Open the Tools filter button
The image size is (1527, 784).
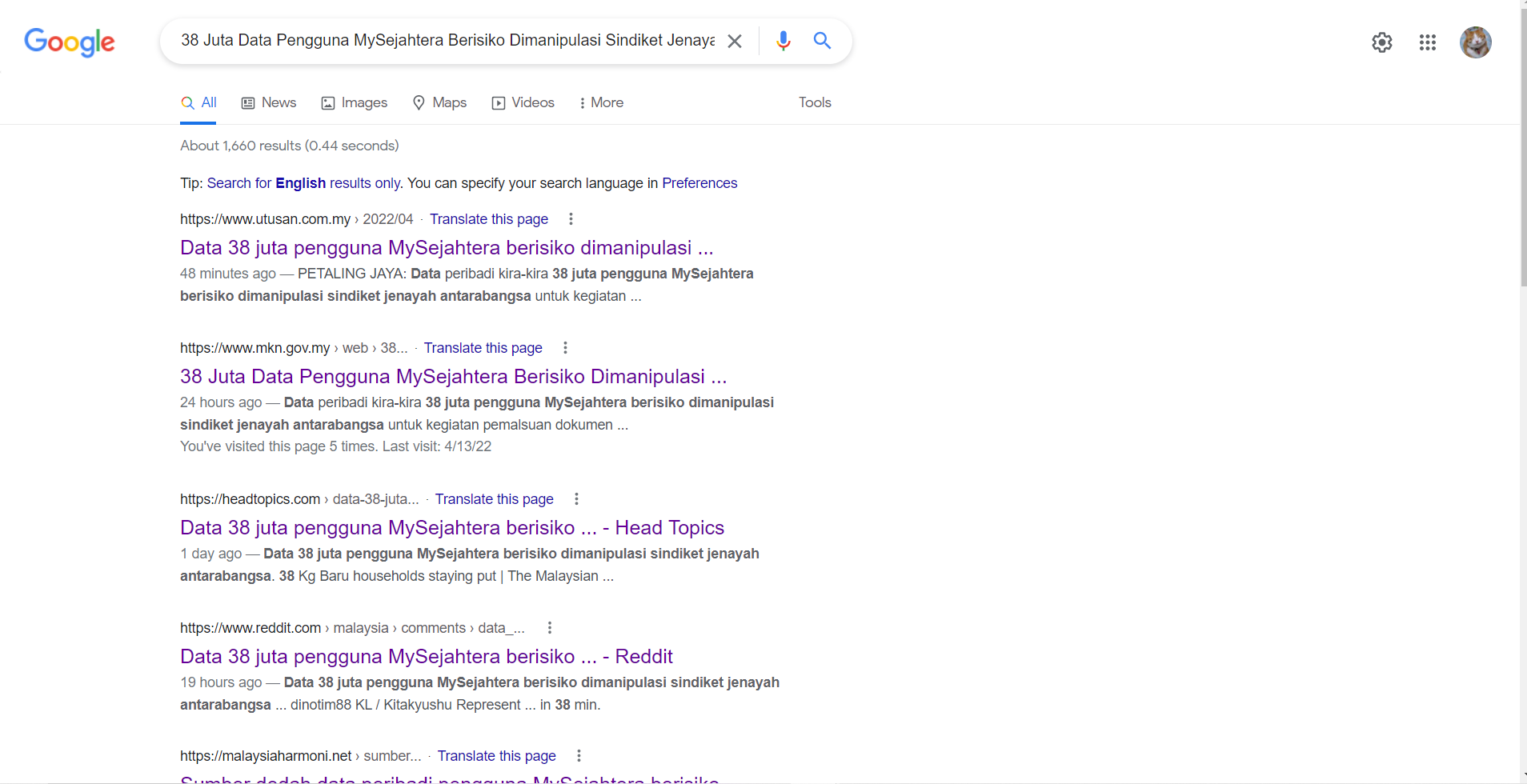[x=815, y=102]
